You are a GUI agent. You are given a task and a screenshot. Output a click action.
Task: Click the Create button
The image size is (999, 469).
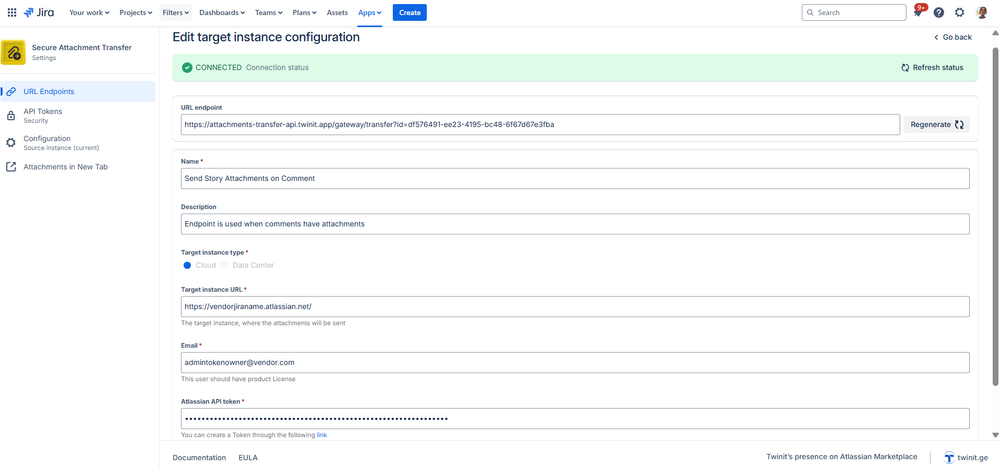point(410,12)
